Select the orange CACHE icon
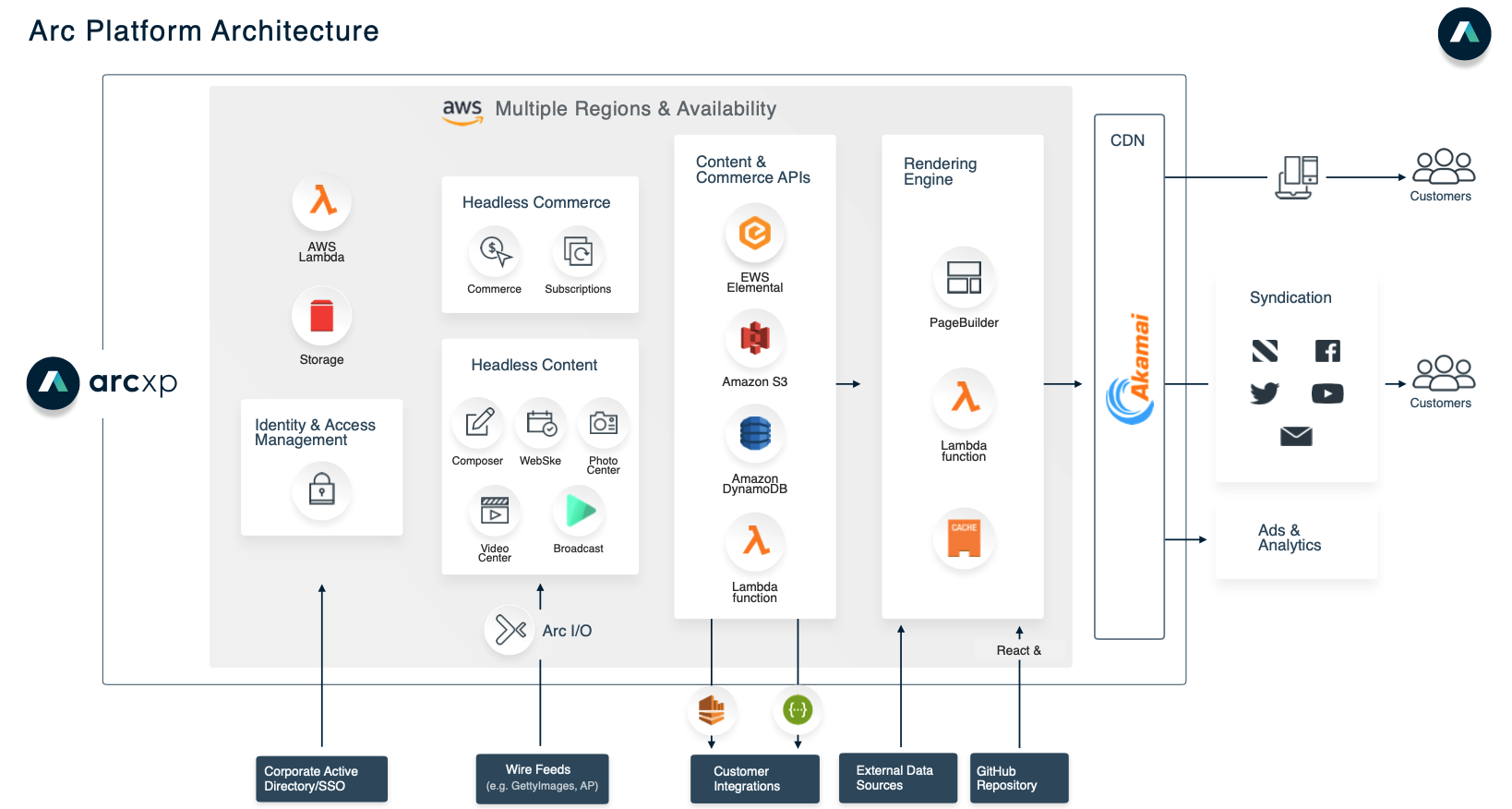1512x809 pixels. pos(964,537)
